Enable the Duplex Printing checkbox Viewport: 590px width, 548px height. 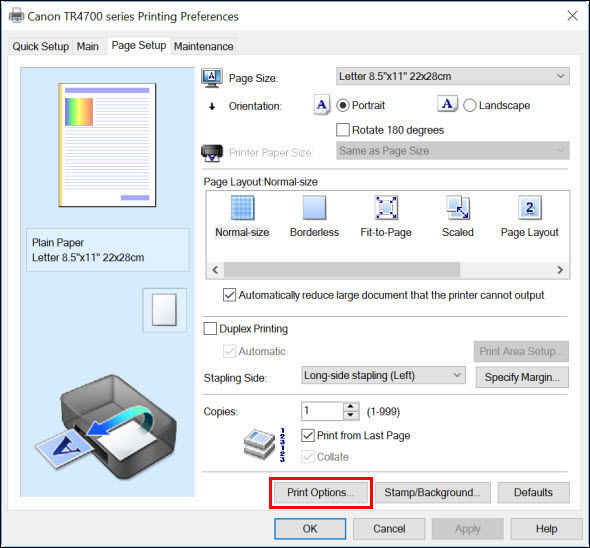pyautogui.click(x=210, y=329)
